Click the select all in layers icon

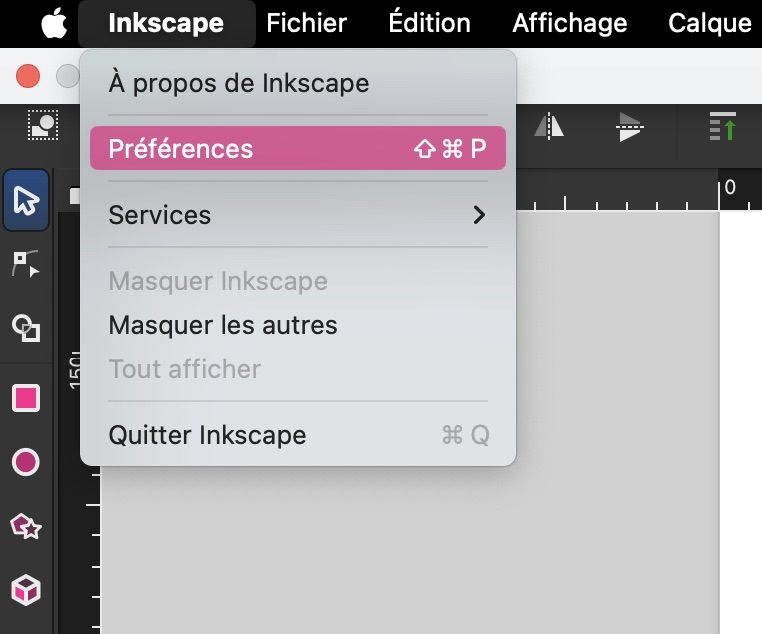(43, 125)
